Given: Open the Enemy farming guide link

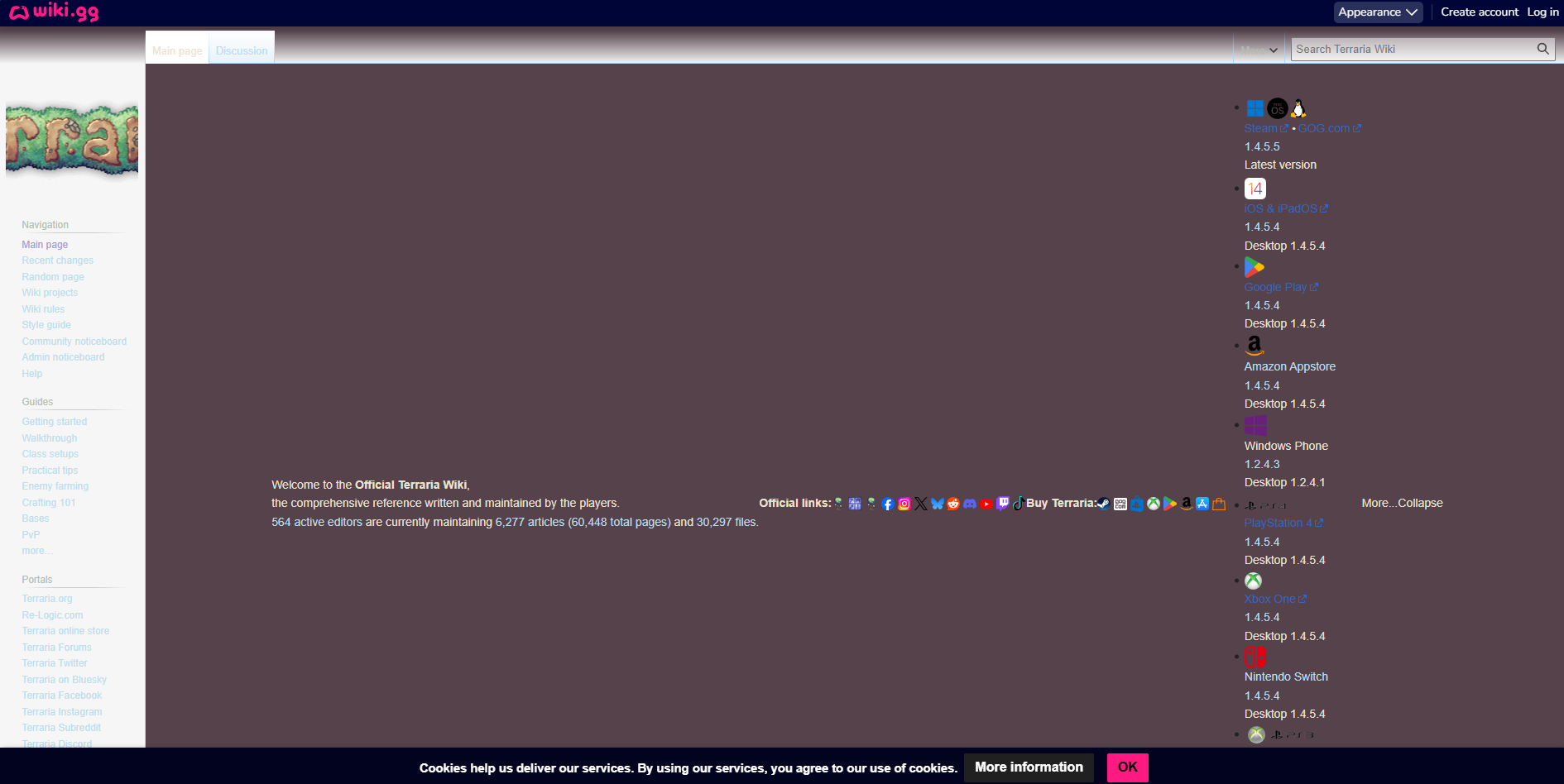Looking at the screenshot, I should [x=55, y=486].
